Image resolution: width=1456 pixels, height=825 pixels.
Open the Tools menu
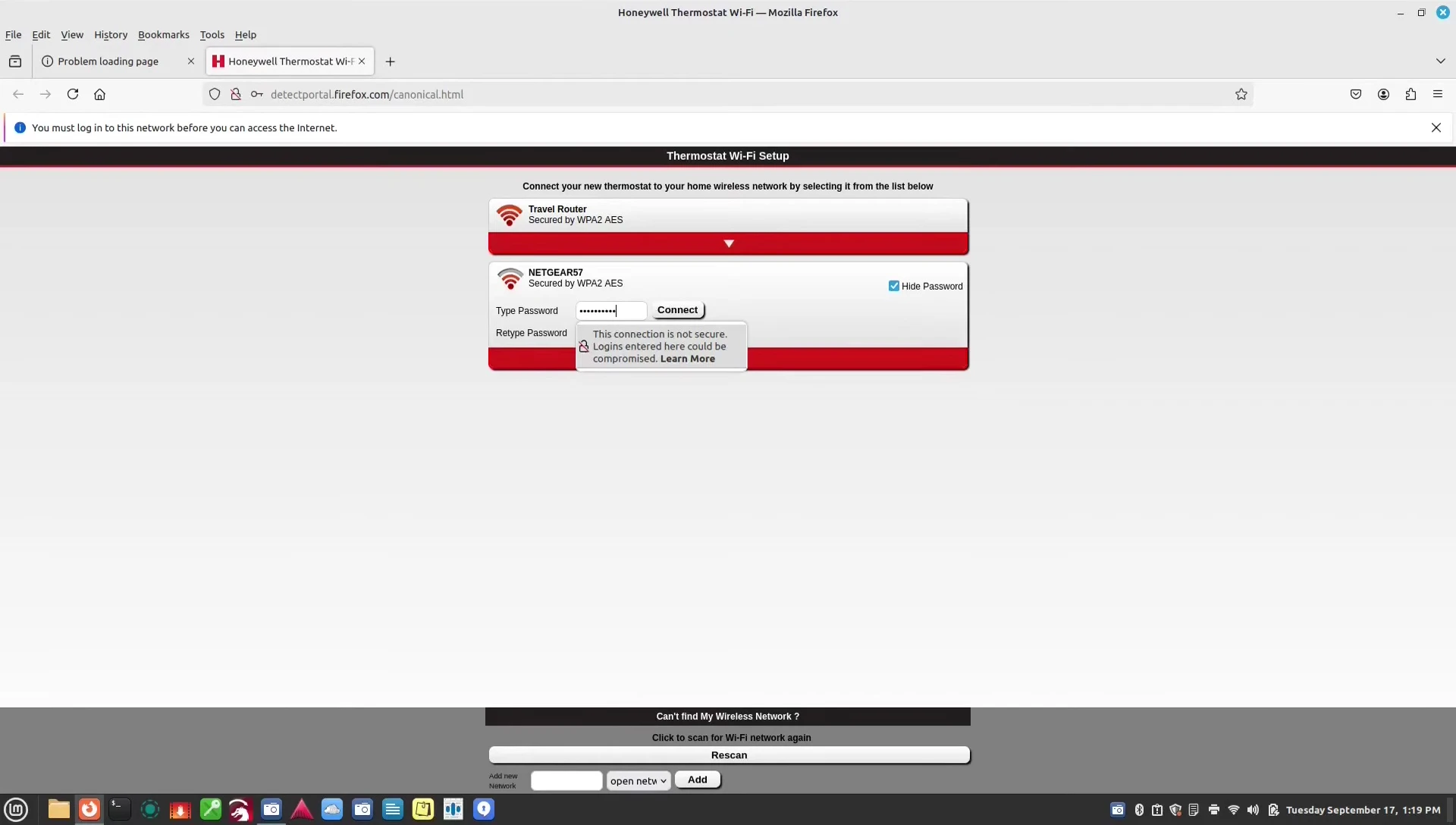[x=212, y=35]
